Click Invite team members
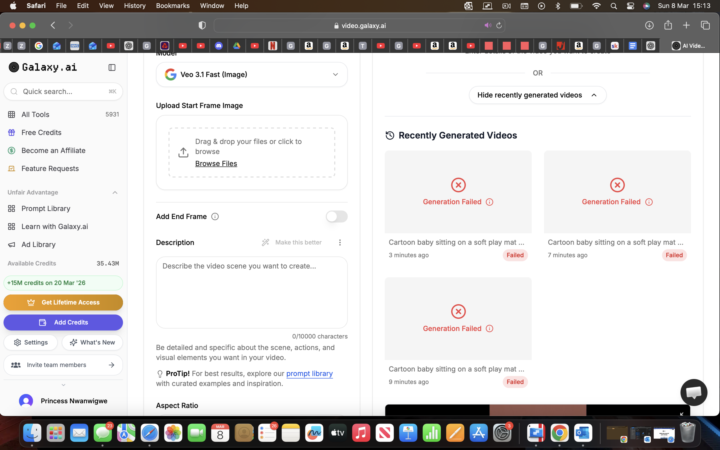This screenshot has width=720, height=450. click(63, 365)
